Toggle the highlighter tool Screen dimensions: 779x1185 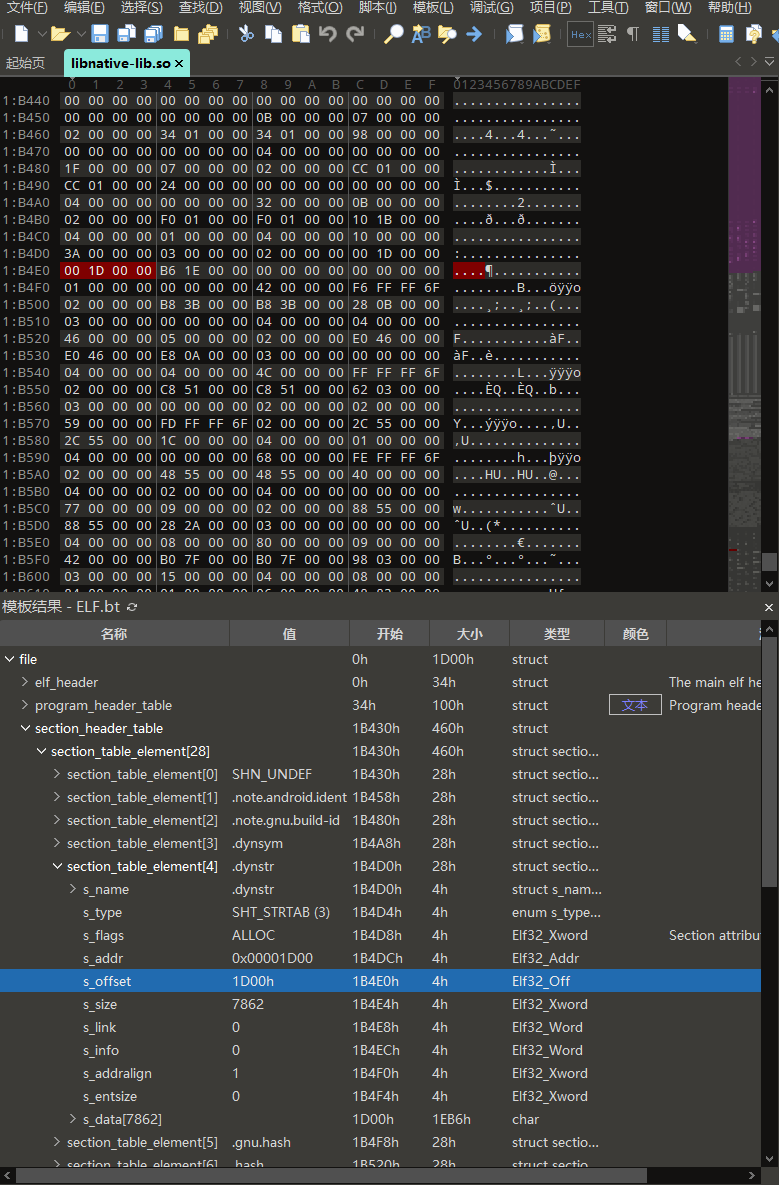[x=687, y=34]
